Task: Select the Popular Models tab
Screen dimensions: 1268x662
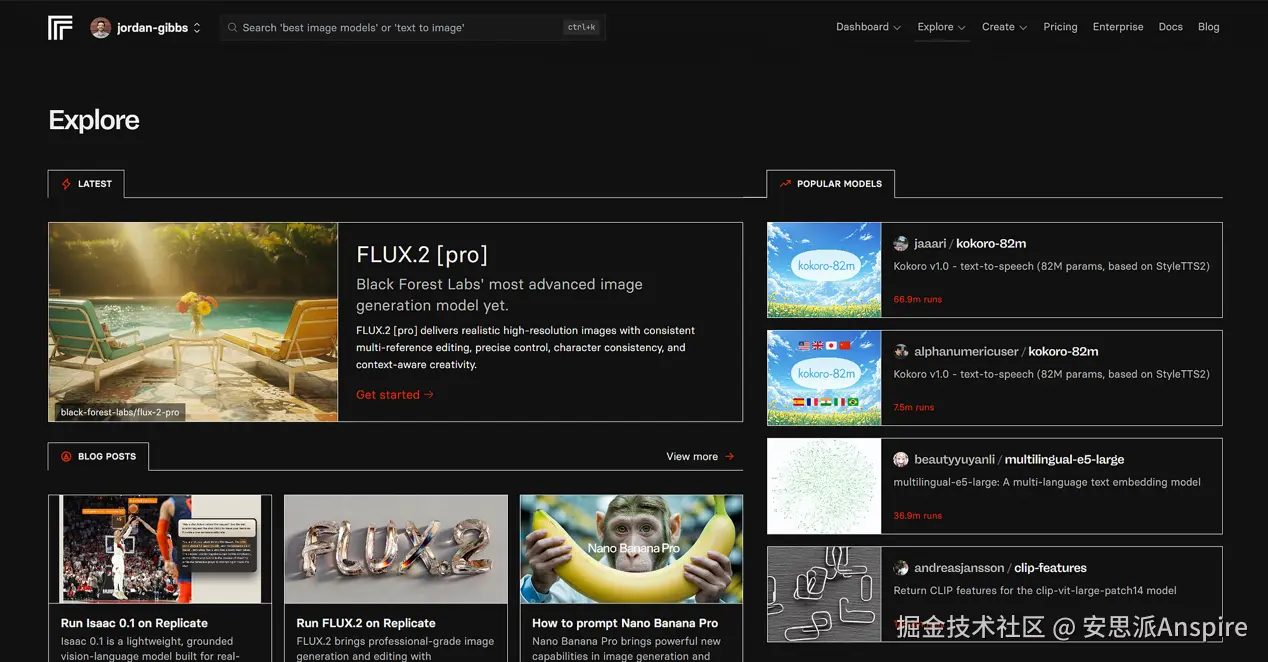Action: (830, 184)
